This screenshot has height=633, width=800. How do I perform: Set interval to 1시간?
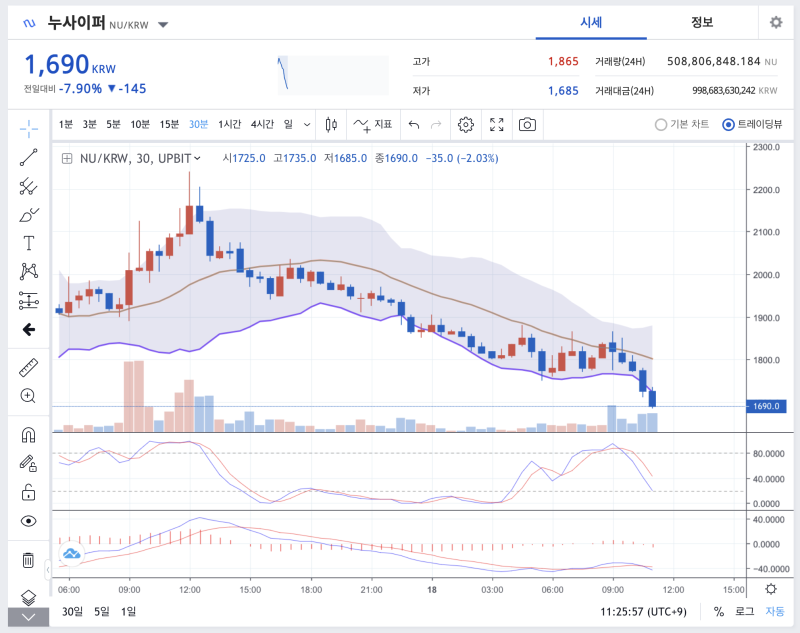[230, 124]
